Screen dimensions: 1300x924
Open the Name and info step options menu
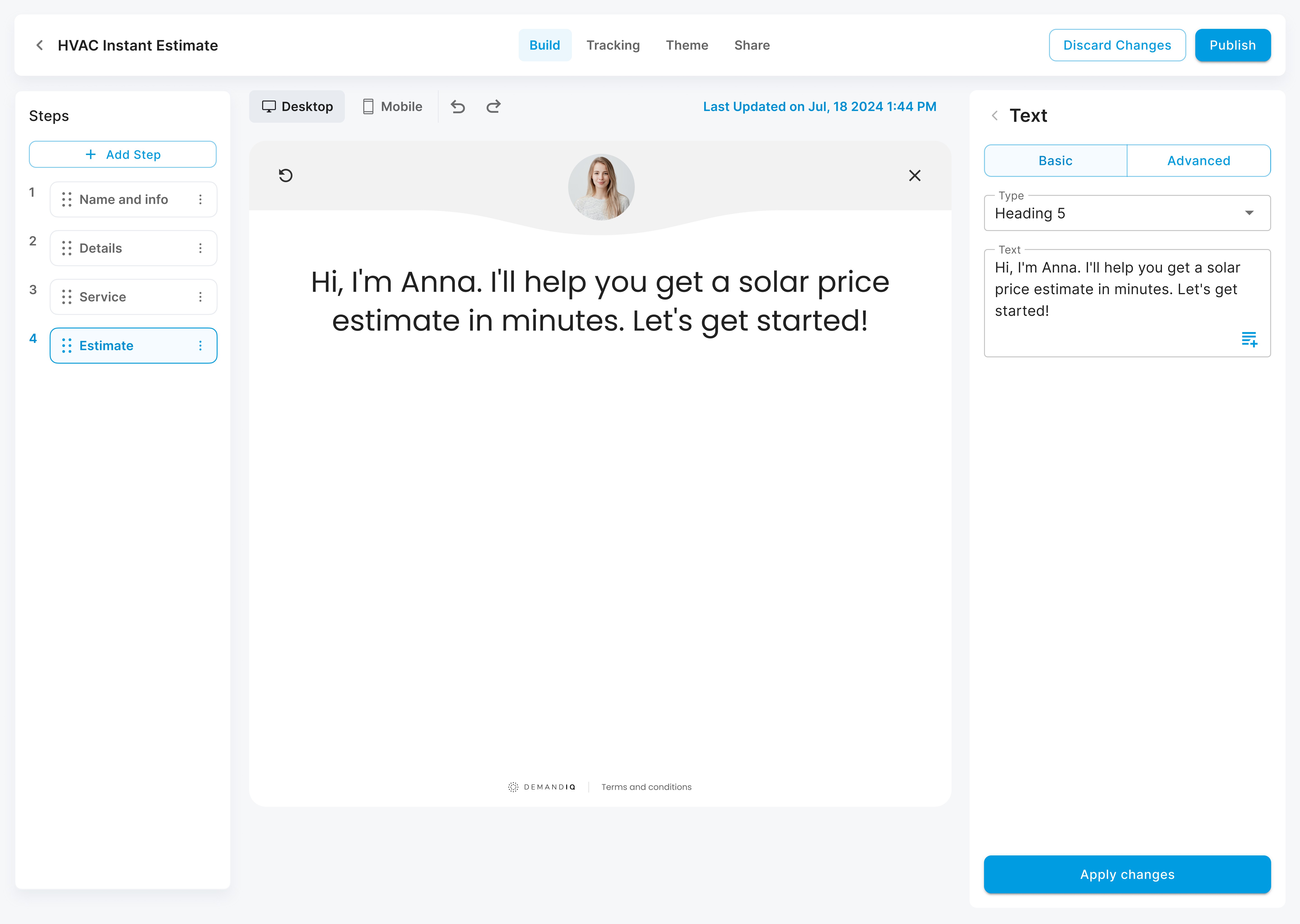tap(200, 199)
